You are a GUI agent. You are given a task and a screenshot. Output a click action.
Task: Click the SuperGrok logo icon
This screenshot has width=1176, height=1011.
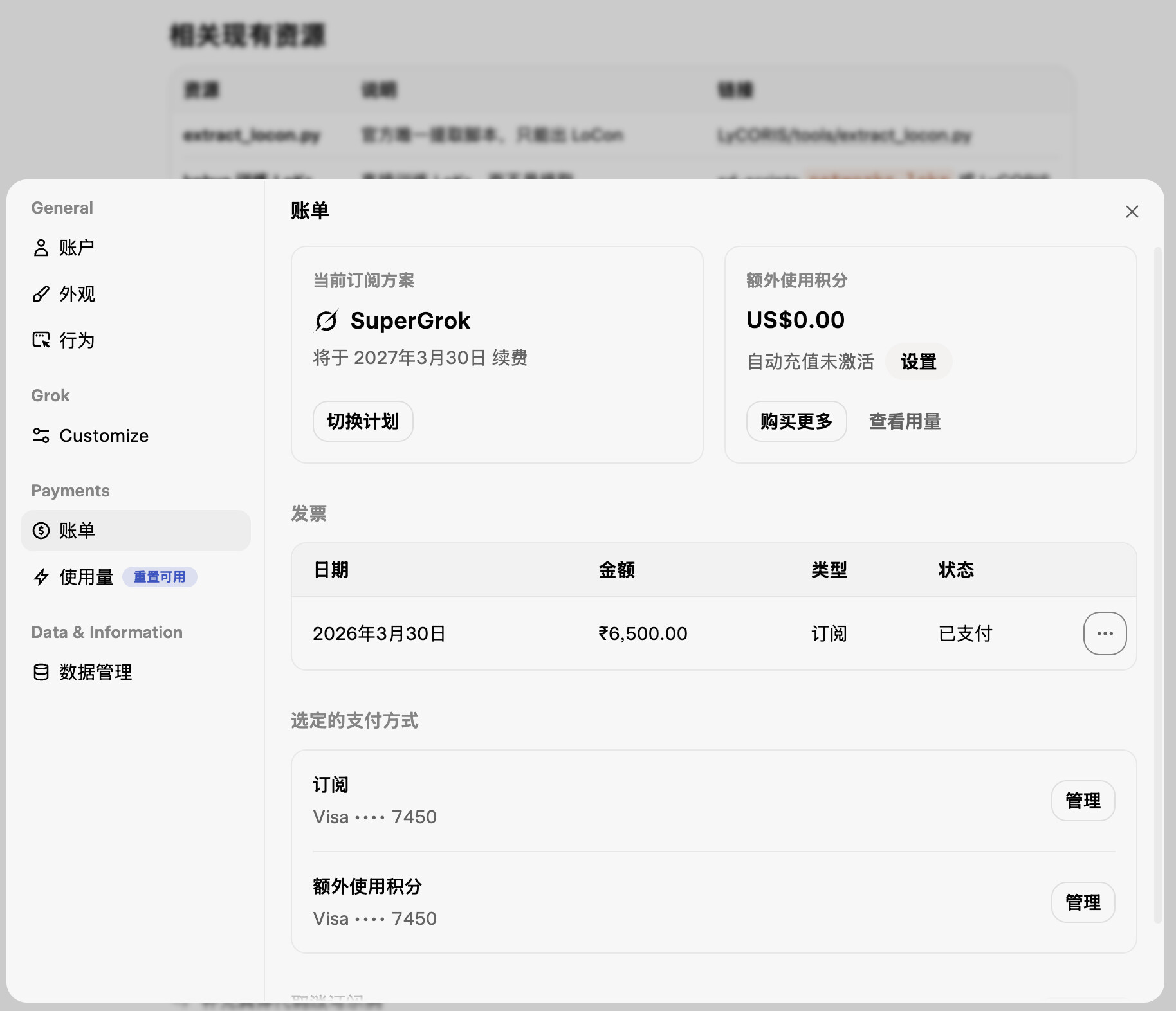click(327, 320)
